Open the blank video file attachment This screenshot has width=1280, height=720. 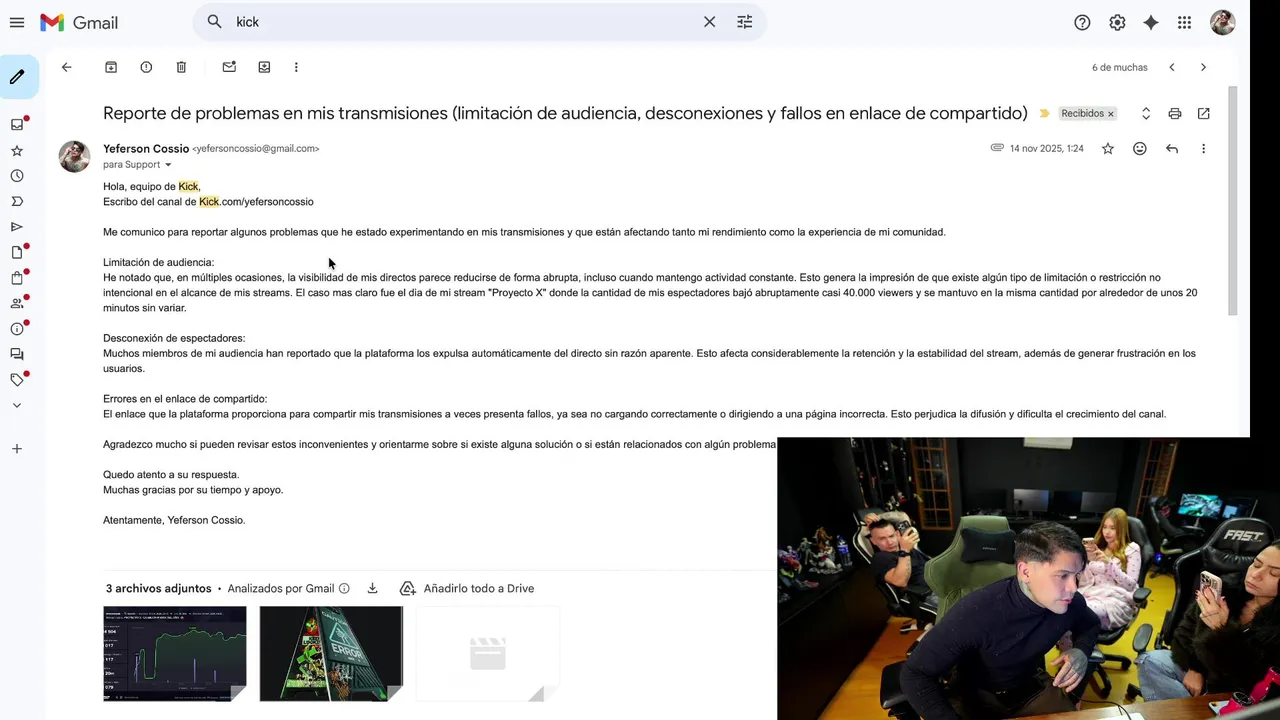click(x=488, y=654)
